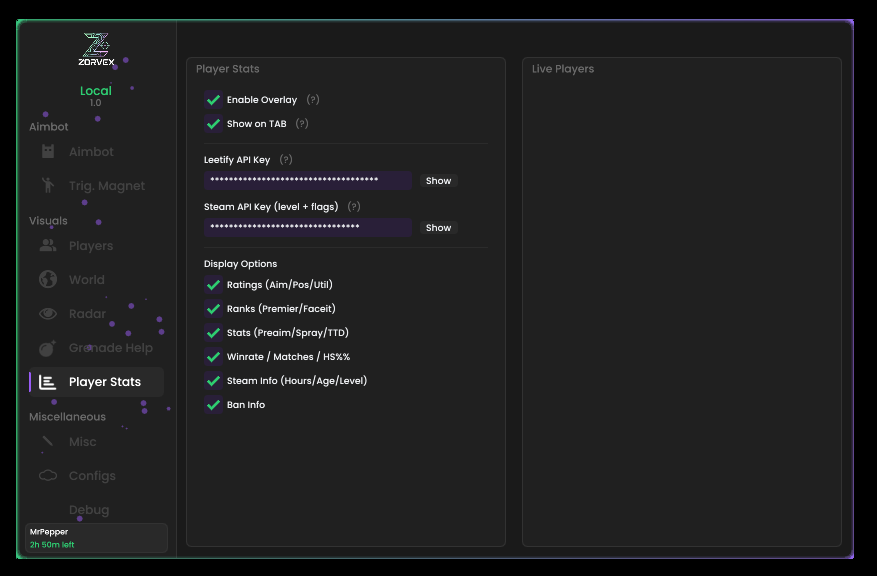Screen dimensions: 877x576
Task: Toggle Ranks (Premier/Faceit) display option
Action: (x=213, y=309)
